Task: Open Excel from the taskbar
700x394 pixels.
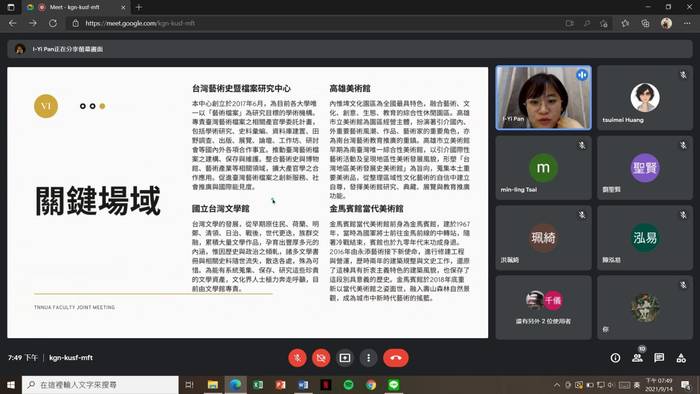Action: (x=258, y=385)
